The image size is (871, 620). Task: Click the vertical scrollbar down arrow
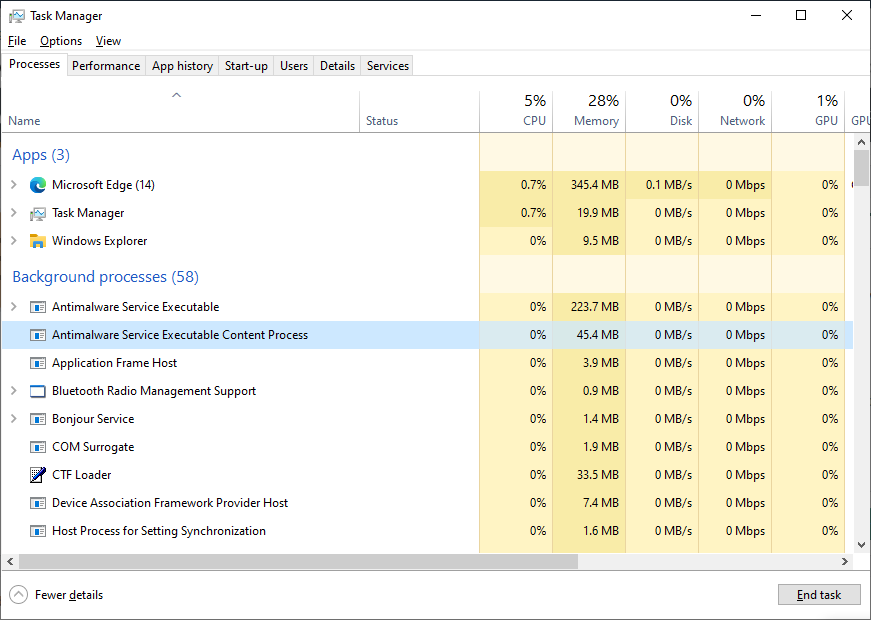point(861,545)
